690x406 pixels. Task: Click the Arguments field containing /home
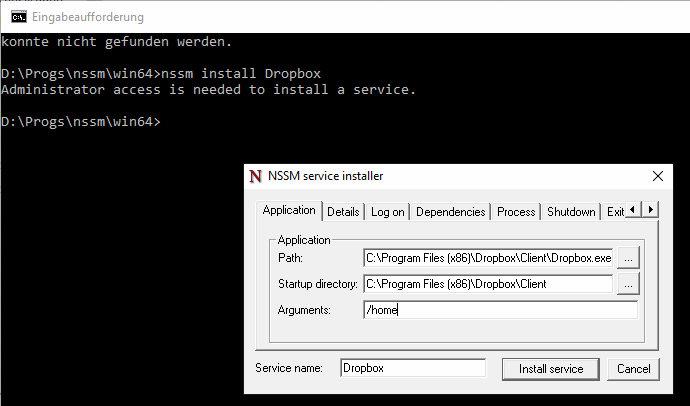(x=500, y=310)
